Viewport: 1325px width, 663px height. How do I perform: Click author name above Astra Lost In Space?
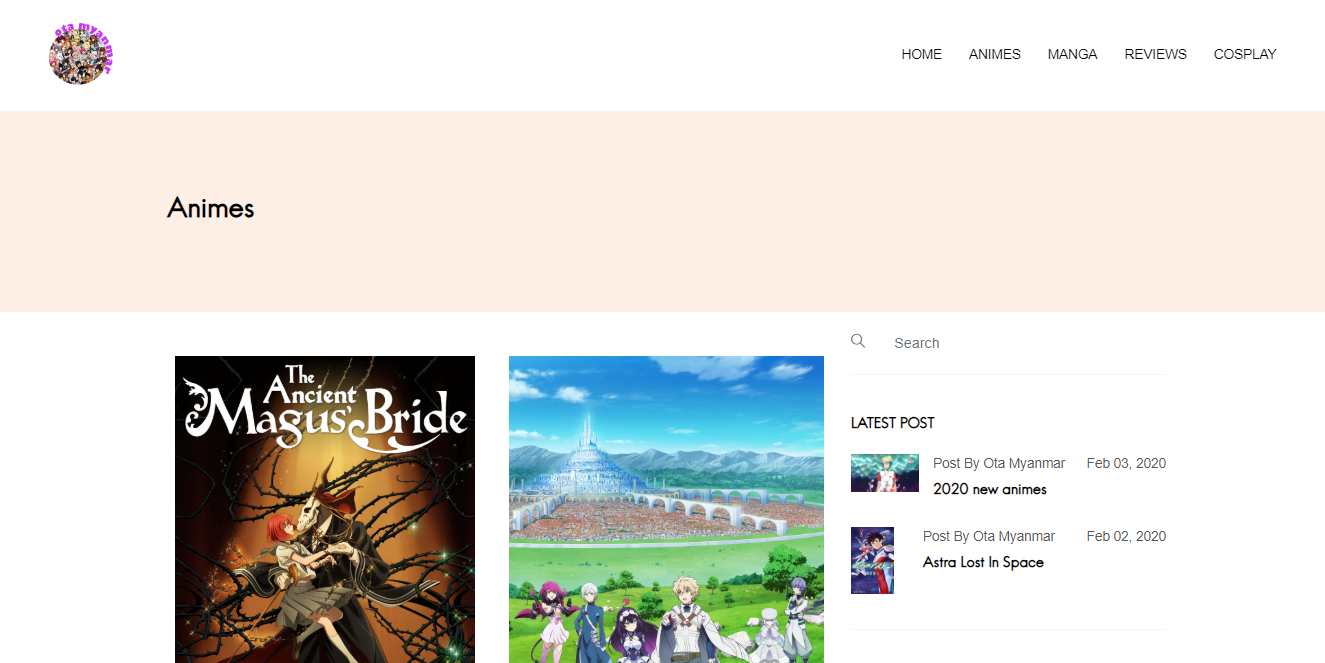tap(1014, 536)
